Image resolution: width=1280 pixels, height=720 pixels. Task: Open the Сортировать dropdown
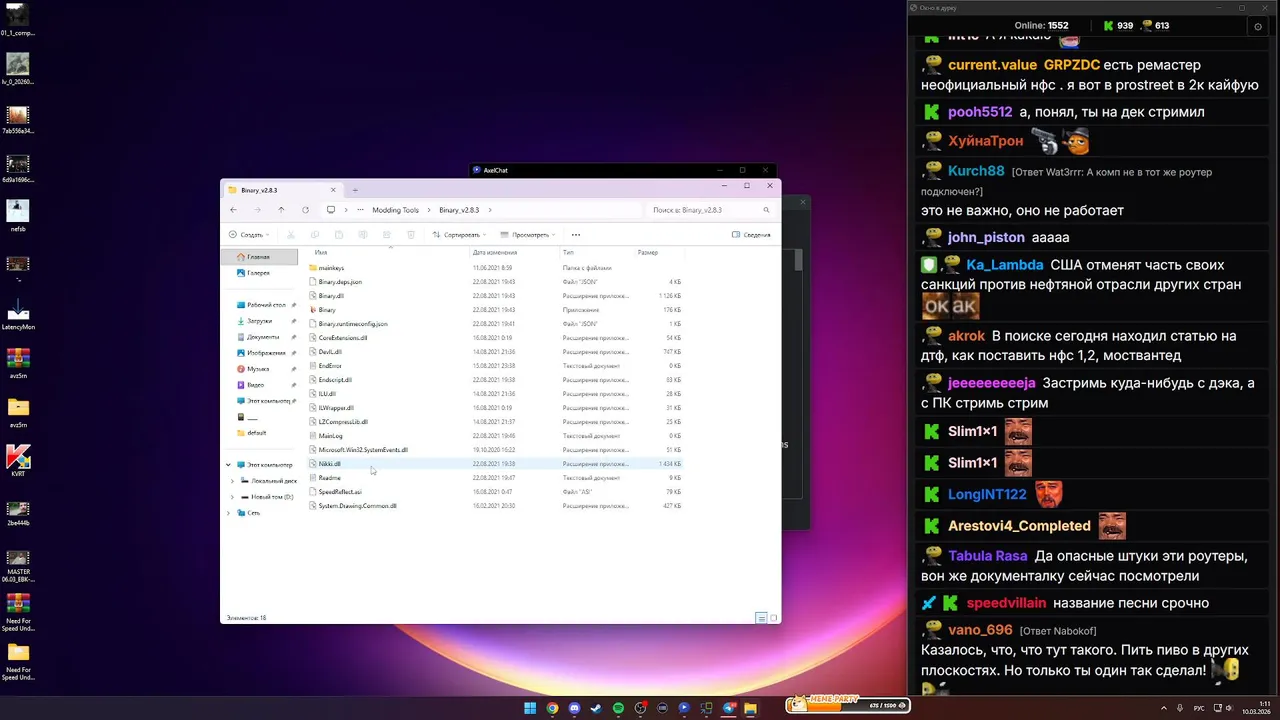click(460, 235)
